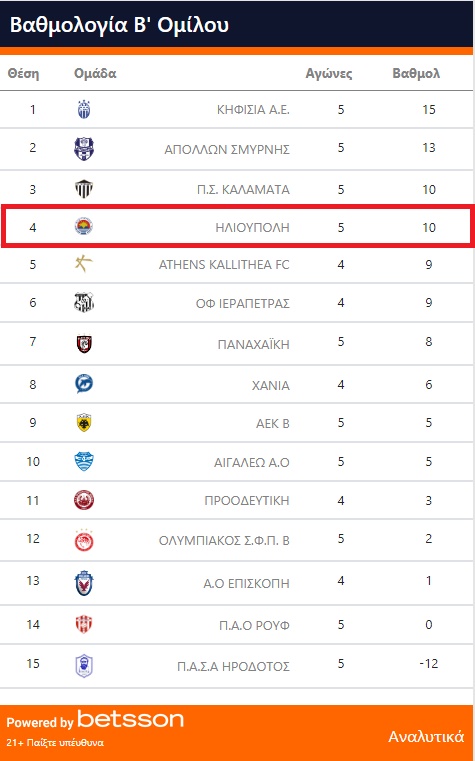Select the Π.Α.Σ.Α ΗΡΟΔΟΤΟΣ team name

click(x=233, y=666)
